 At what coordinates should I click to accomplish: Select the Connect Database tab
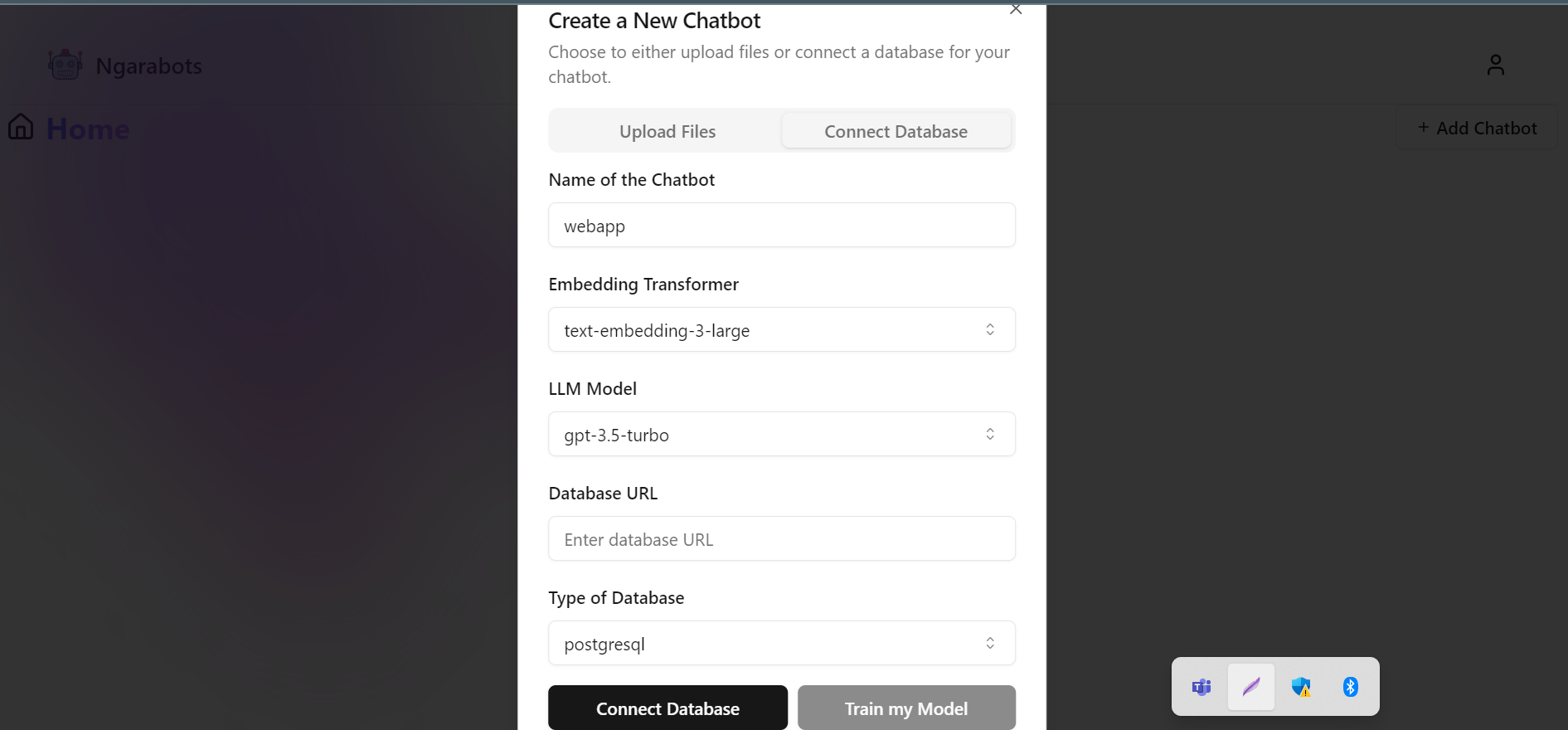896,132
